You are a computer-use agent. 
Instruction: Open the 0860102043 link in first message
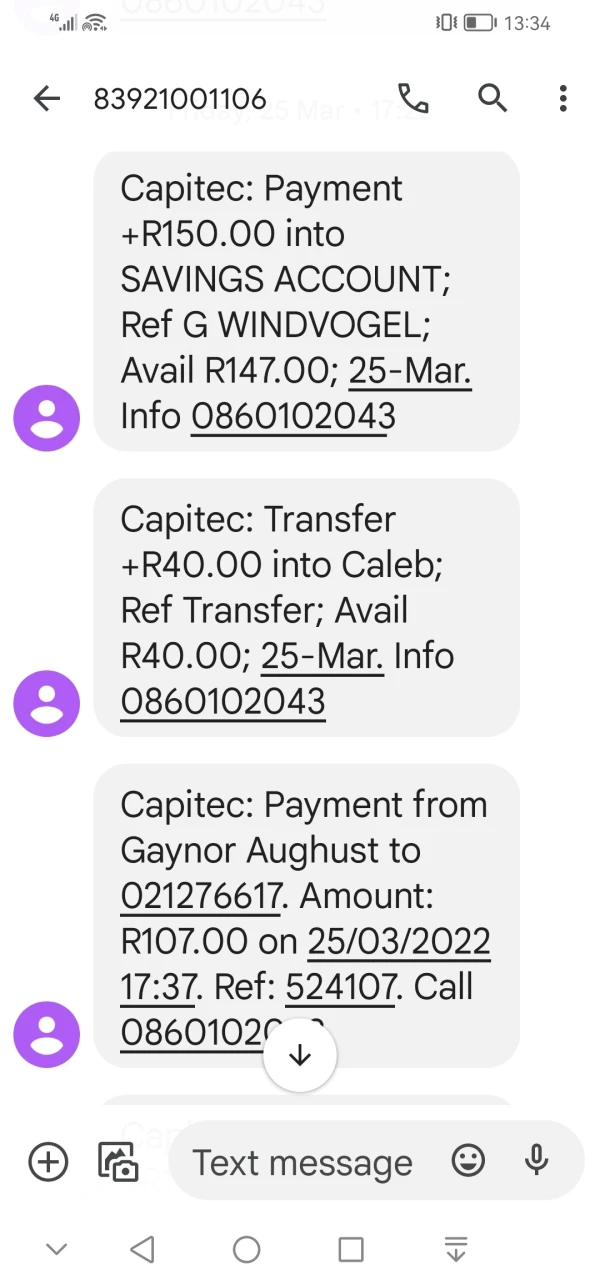293,416
